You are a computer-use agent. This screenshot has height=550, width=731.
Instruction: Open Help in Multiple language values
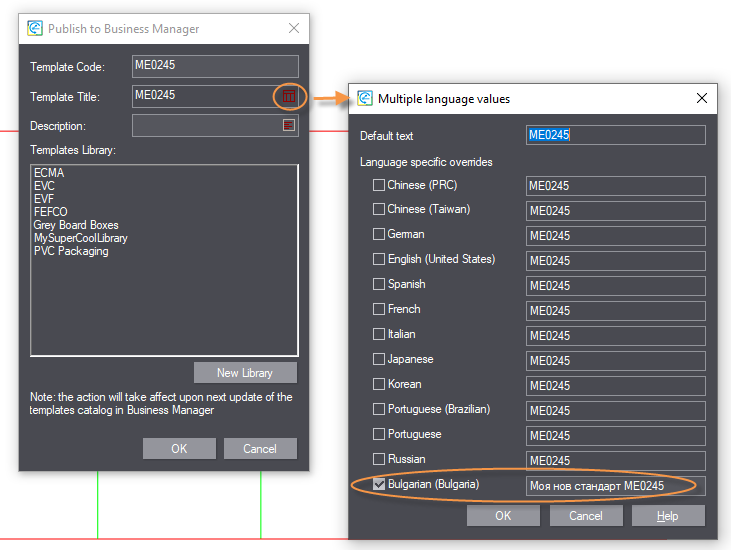667,516
